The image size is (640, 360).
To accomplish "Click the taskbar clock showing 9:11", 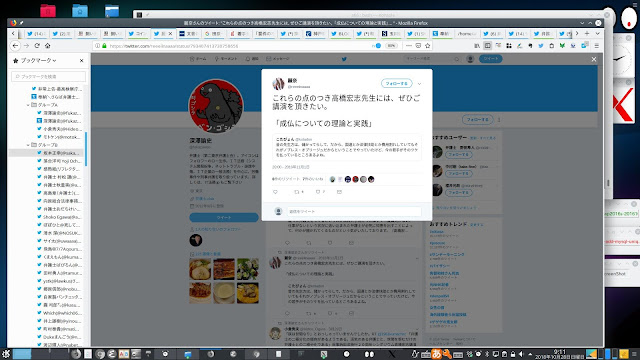I will pos(560,354).
